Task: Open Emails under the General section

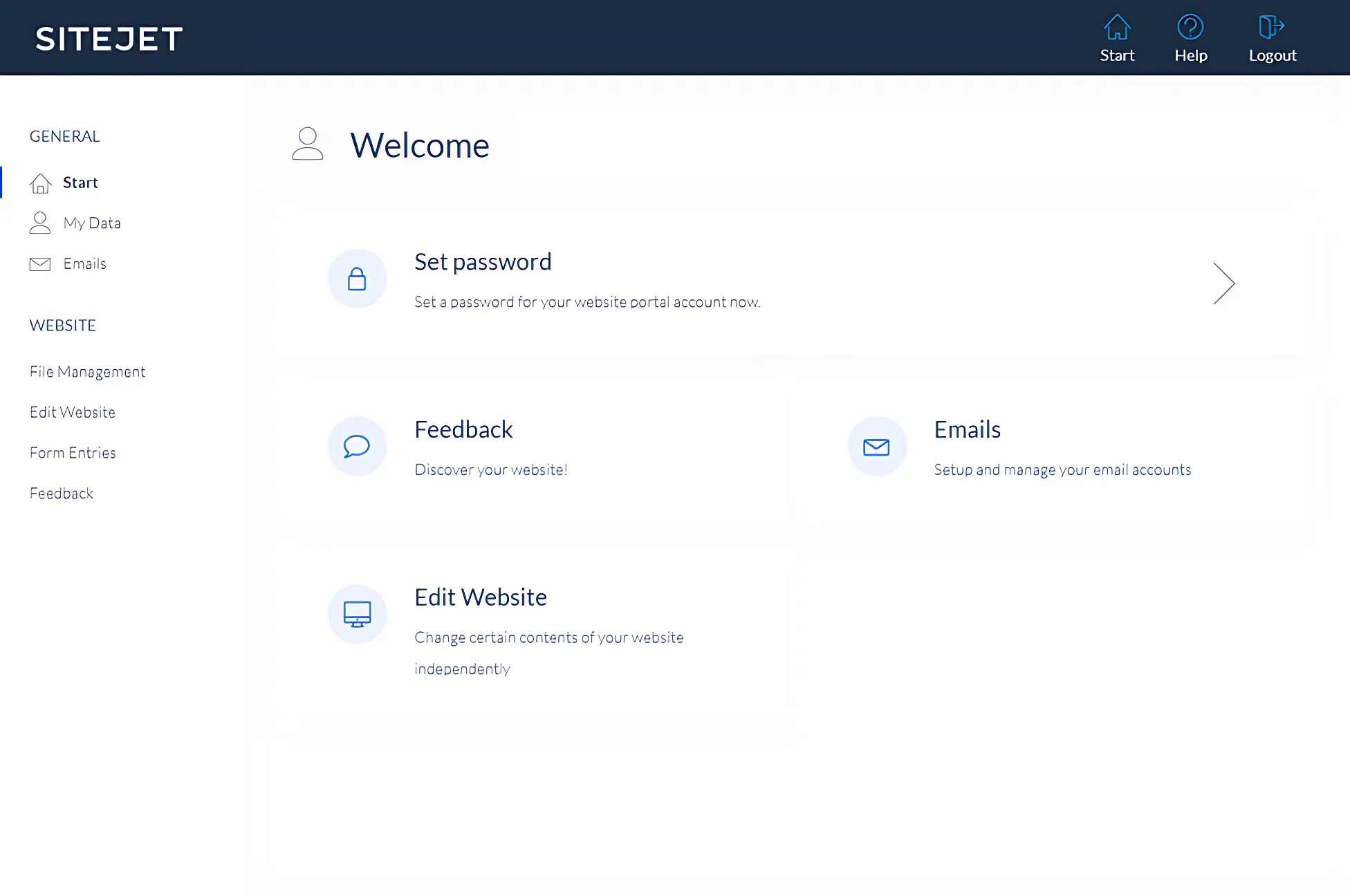Action: coord(85,263)
